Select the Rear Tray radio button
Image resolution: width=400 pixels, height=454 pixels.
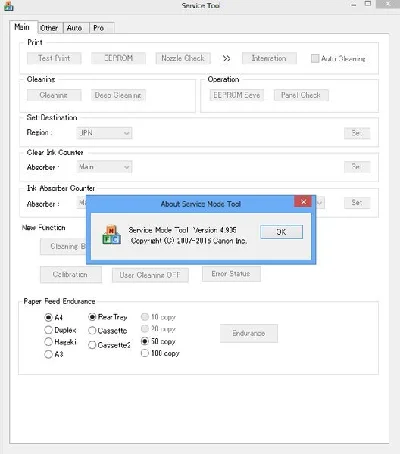coord(92,317)
